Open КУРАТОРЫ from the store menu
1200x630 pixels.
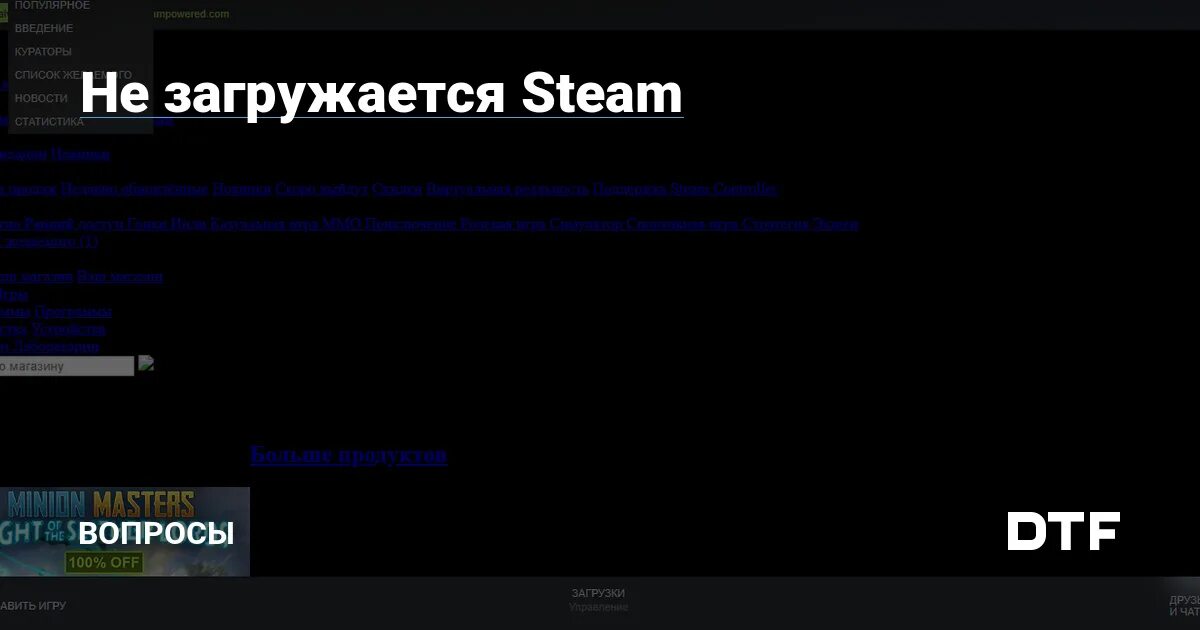[43, 51]
